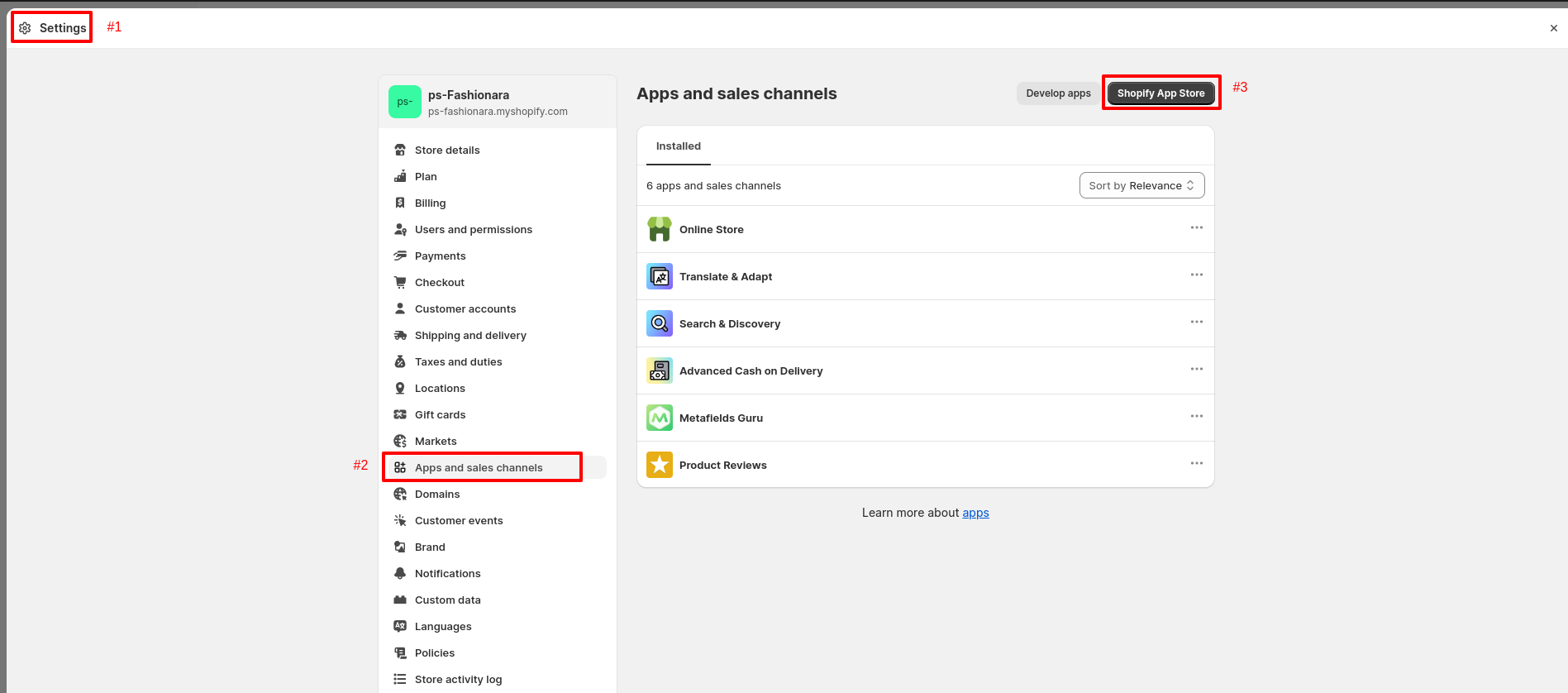Image resolution: width=1568 pixels, height=693 pixels.
Task: Open the Shopify App Store button
Action: 1161,93
